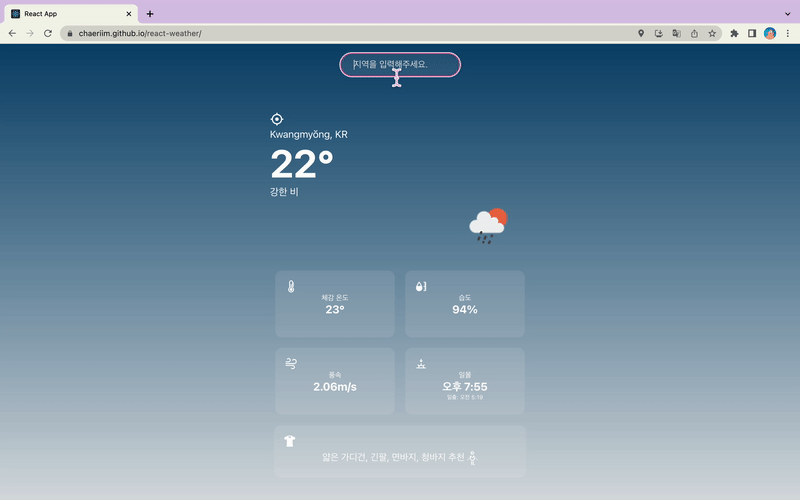800x500 pixels.
Task: Open Chrome three-dot menu
Action: (788, 33)
